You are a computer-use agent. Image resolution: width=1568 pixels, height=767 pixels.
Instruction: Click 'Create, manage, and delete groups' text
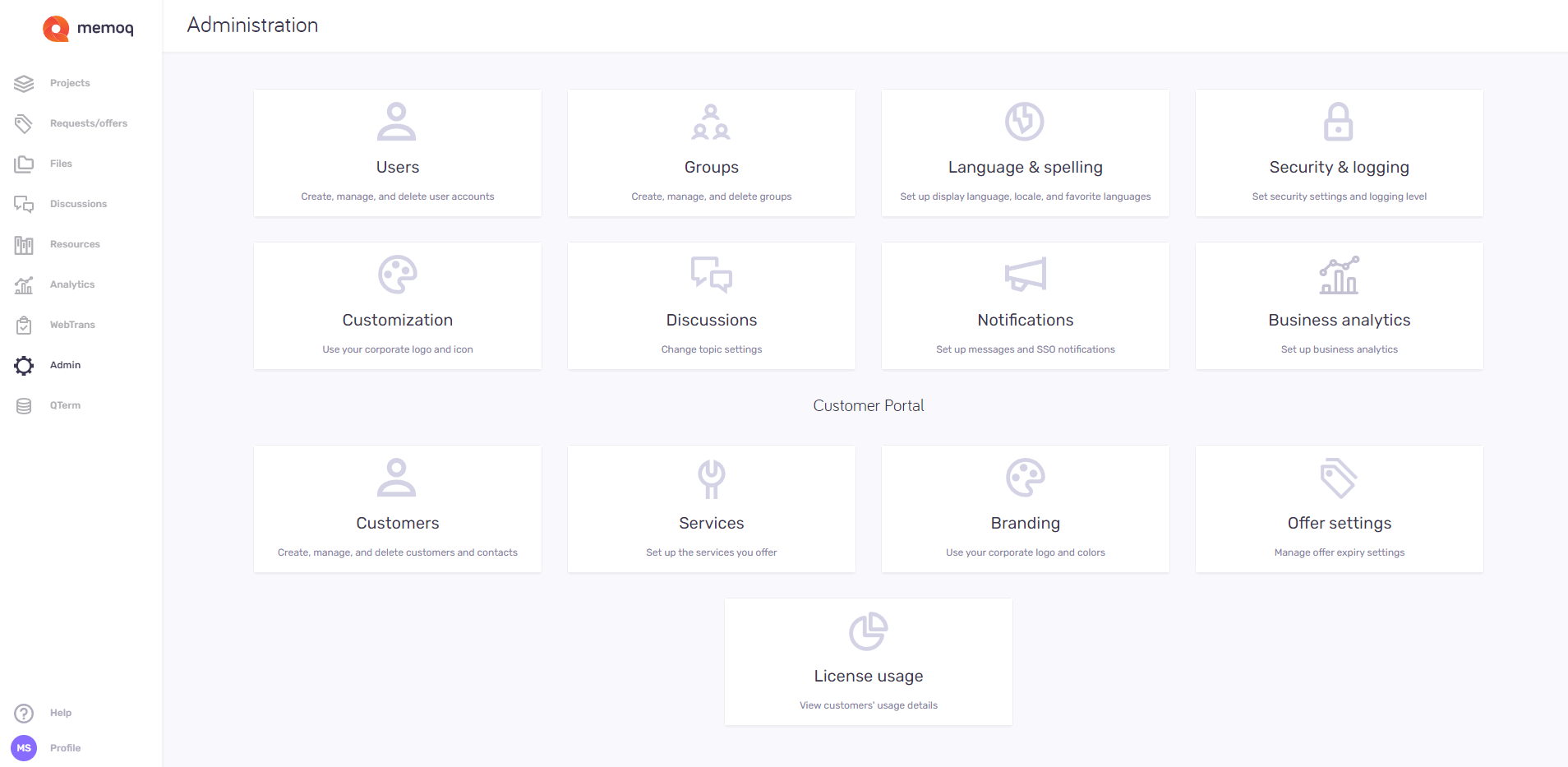pos(712,196)
